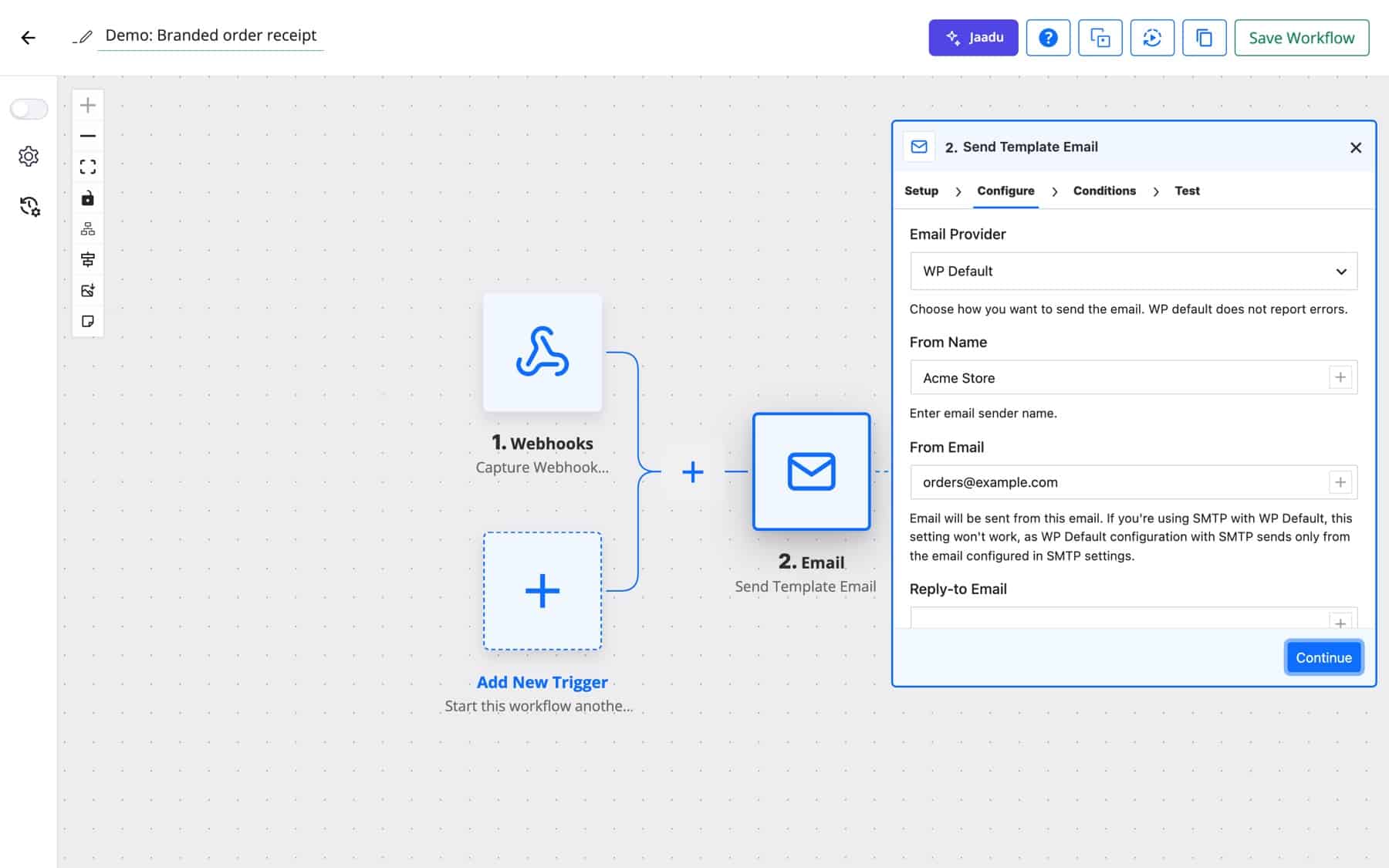Insert variable in From Name field

click(x=1340, y=377)
